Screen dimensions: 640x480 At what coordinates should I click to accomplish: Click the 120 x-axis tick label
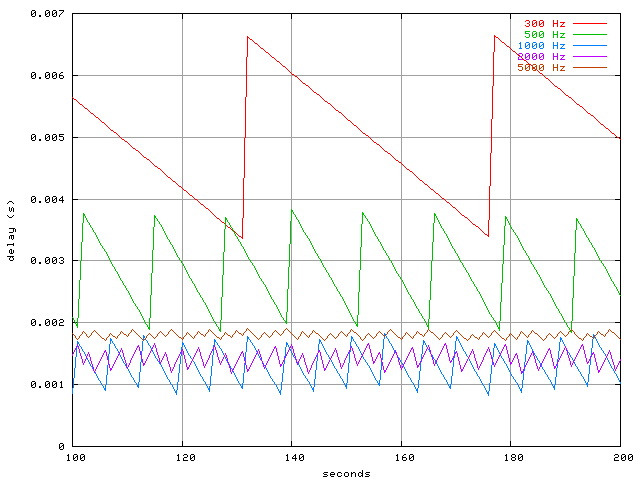click(182, 457)
